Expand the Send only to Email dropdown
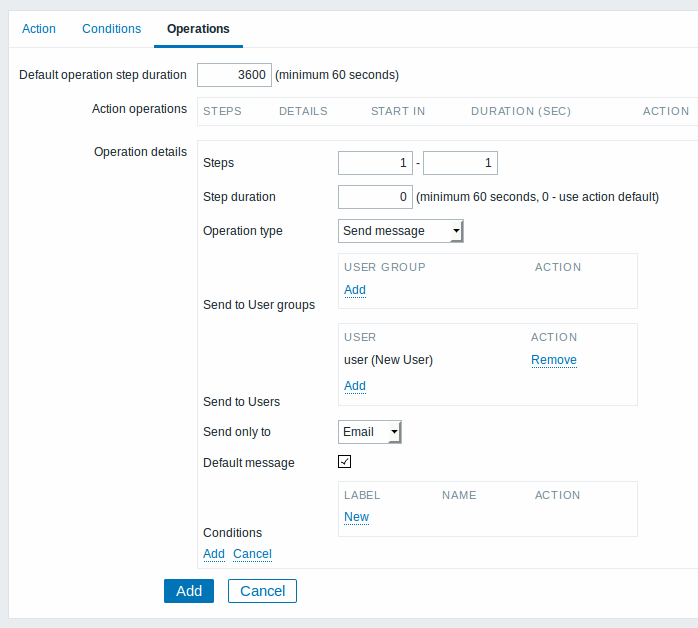698x628 pixels. pyautogui.click(x=369, y=432)
